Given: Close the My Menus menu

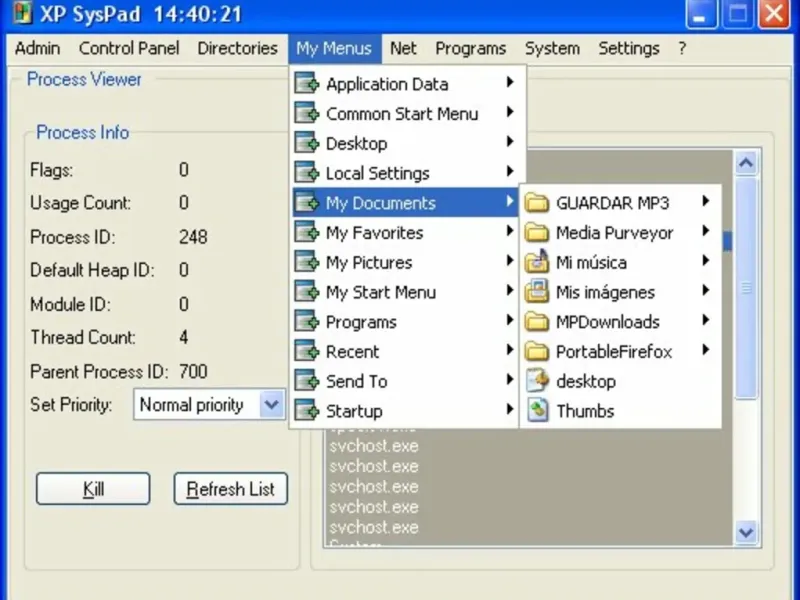Looking at the screenshot, I should pyautogui.click(x=334, y=48).
